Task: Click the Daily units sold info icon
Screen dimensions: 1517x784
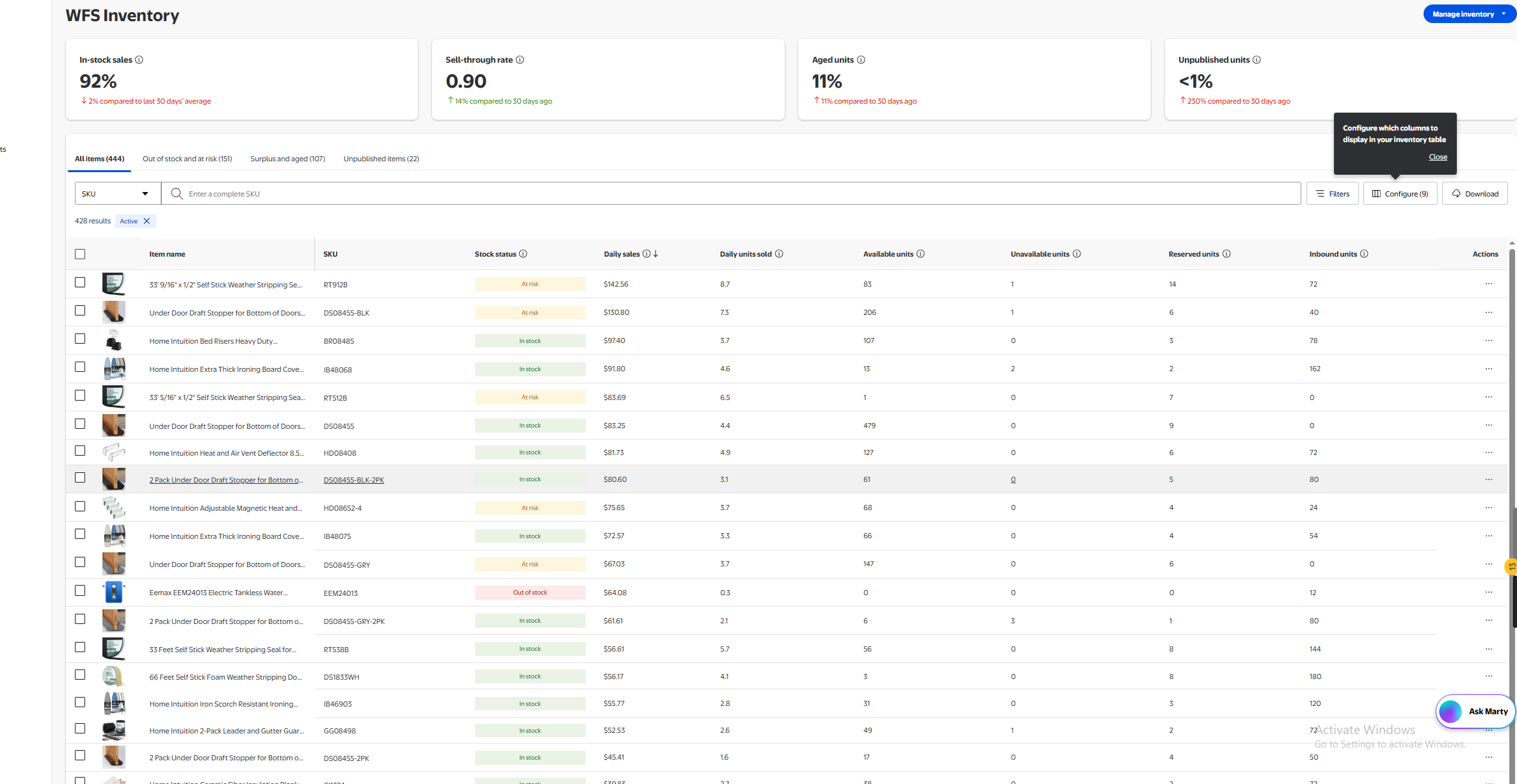Action: coord(779,254)
